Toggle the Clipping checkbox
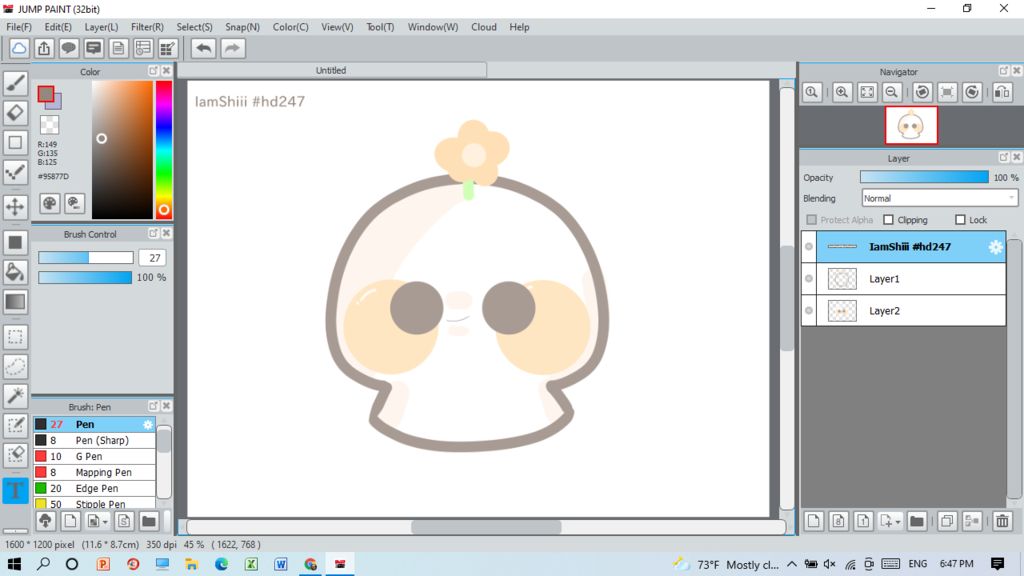This screenshot has width=1024, height=576. pyautogui.click(x=888, y=220)
